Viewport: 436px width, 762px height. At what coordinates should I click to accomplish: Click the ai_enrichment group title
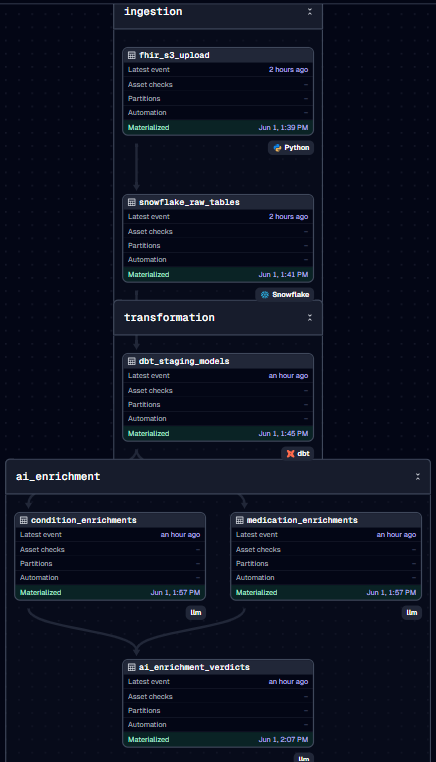(x=58, y=477)
